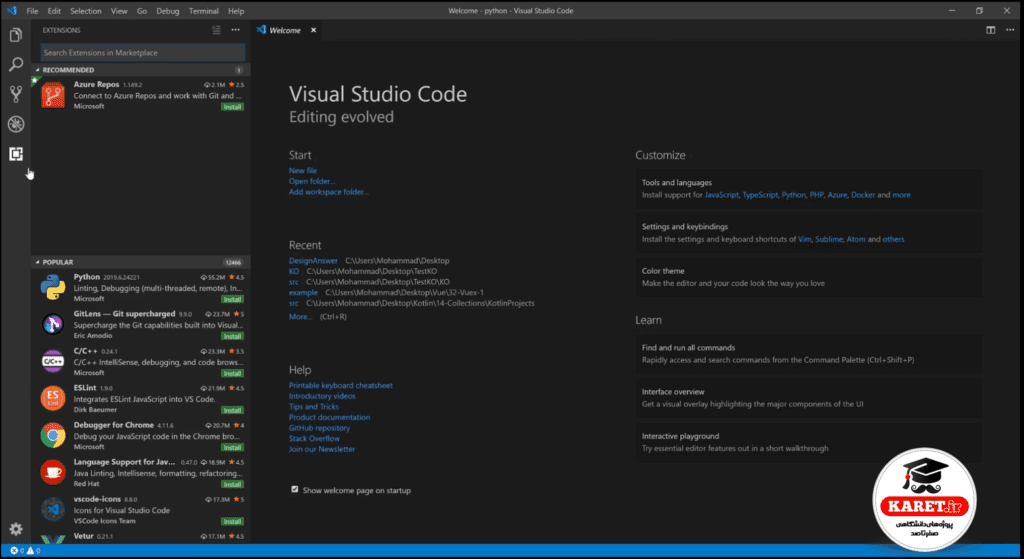This screenshot has height=559, width=1024.
Task: Close the Welcome tab
Action: click(313, 30)
